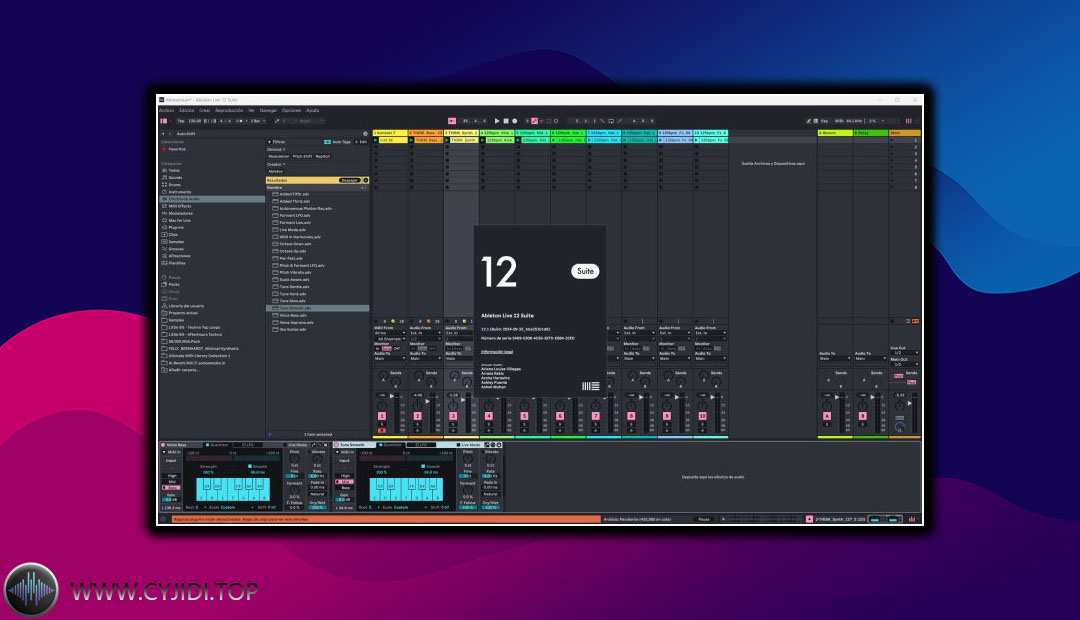
Task: Open Librería del usuario in places
Action: [186, 306]
